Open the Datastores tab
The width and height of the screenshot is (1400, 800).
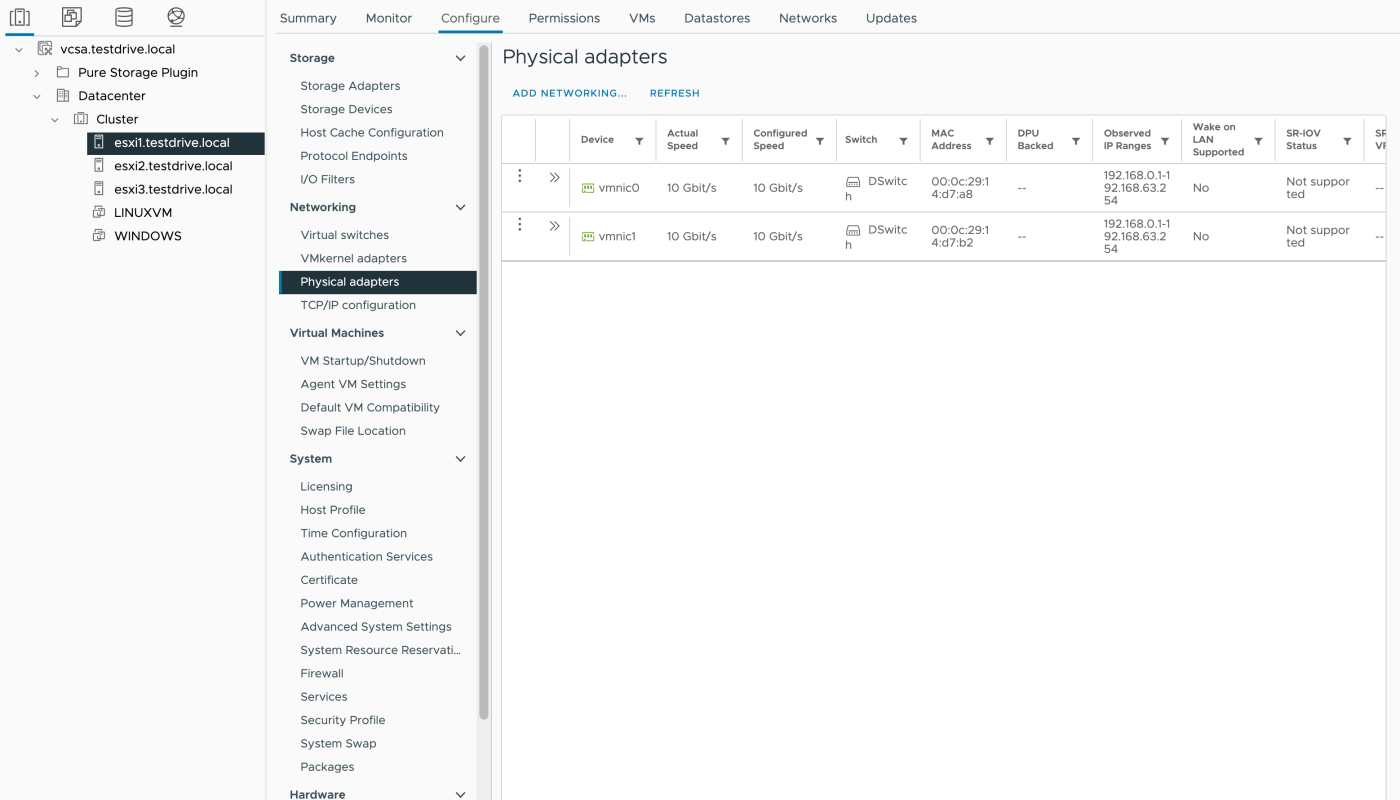[717, 18]
